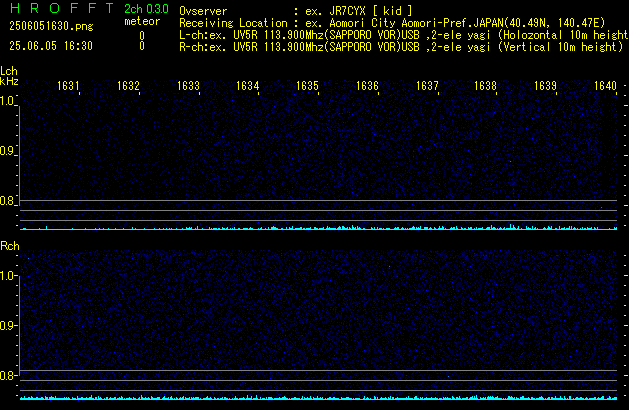Click the date stamp '25.06.05 16:30'
The image size is (629, 410).
tap(51, 46)
